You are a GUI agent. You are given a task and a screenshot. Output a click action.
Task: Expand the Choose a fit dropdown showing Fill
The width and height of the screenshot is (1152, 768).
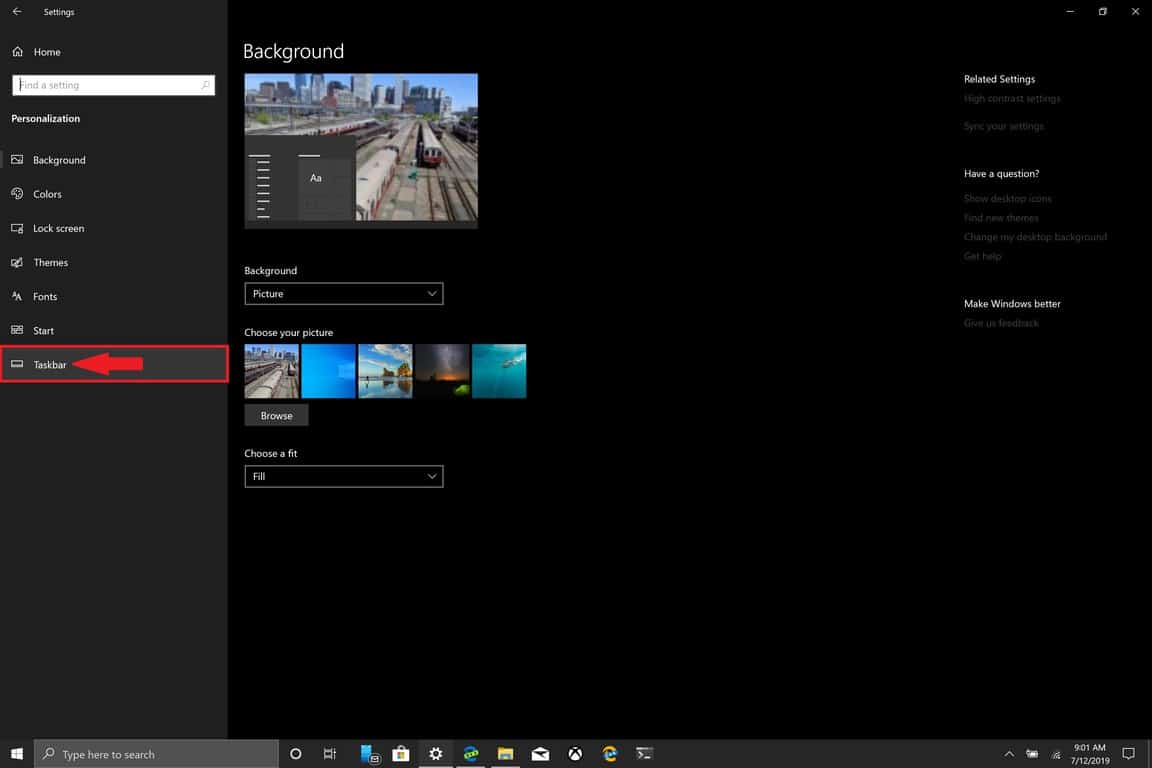(x=344, y=477)
